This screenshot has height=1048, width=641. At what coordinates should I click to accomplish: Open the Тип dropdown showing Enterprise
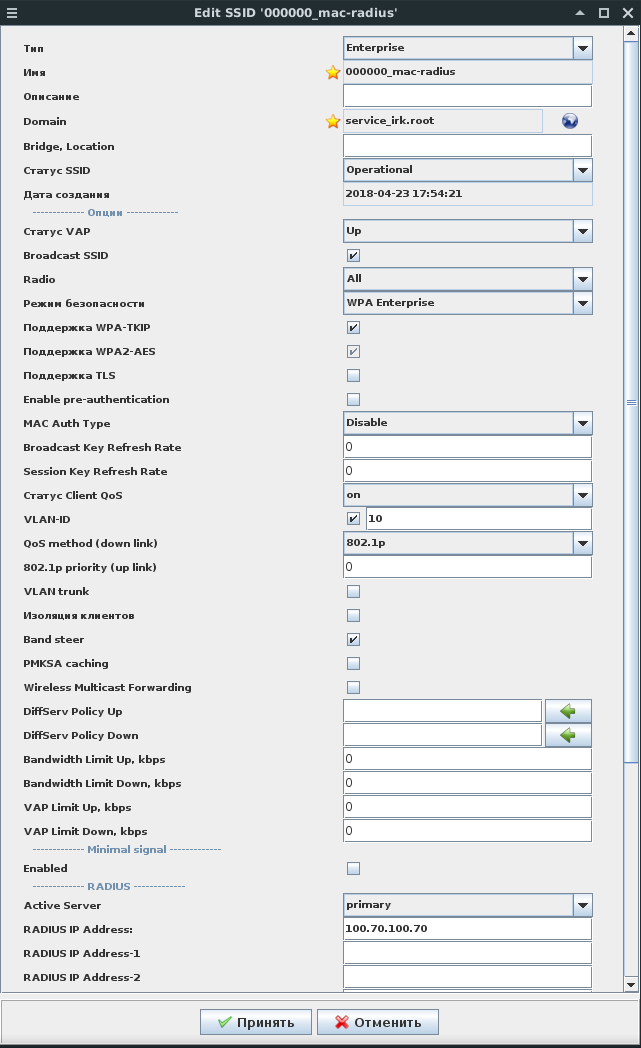tap(582, 48)
